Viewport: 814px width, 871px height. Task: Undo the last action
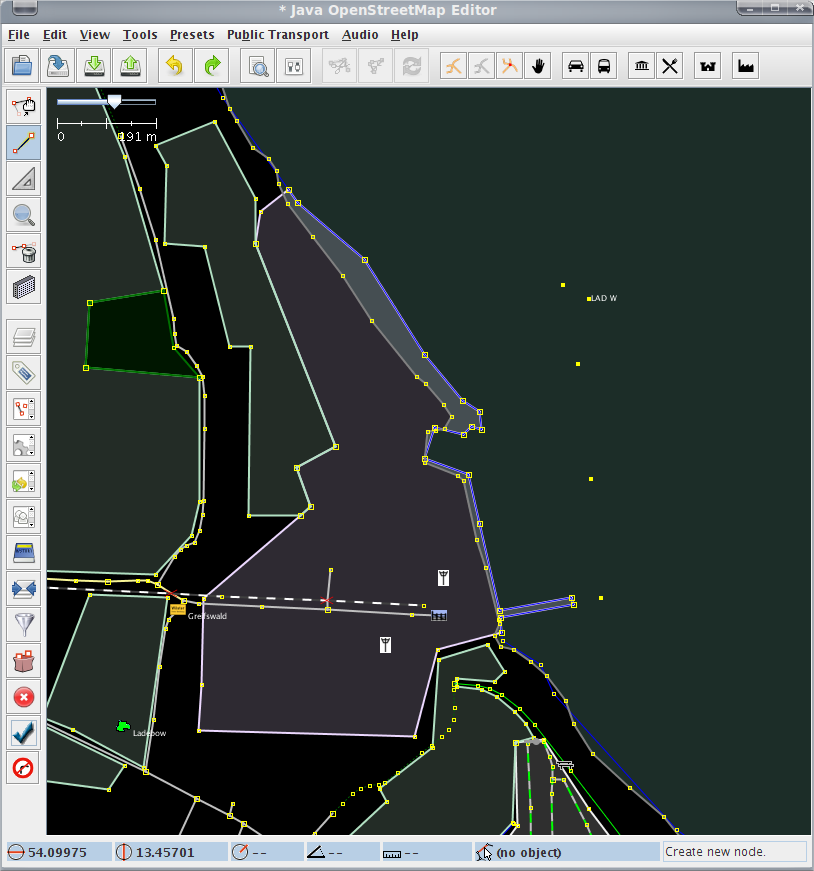point(175,67)
